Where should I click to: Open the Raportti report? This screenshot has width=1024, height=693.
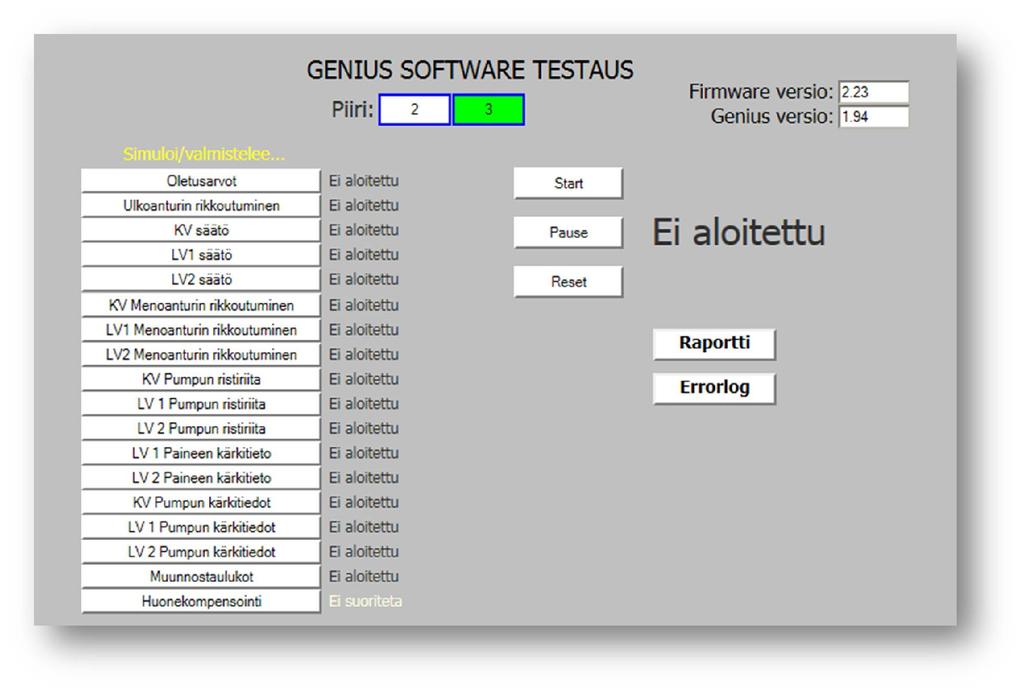pos(714,344)
